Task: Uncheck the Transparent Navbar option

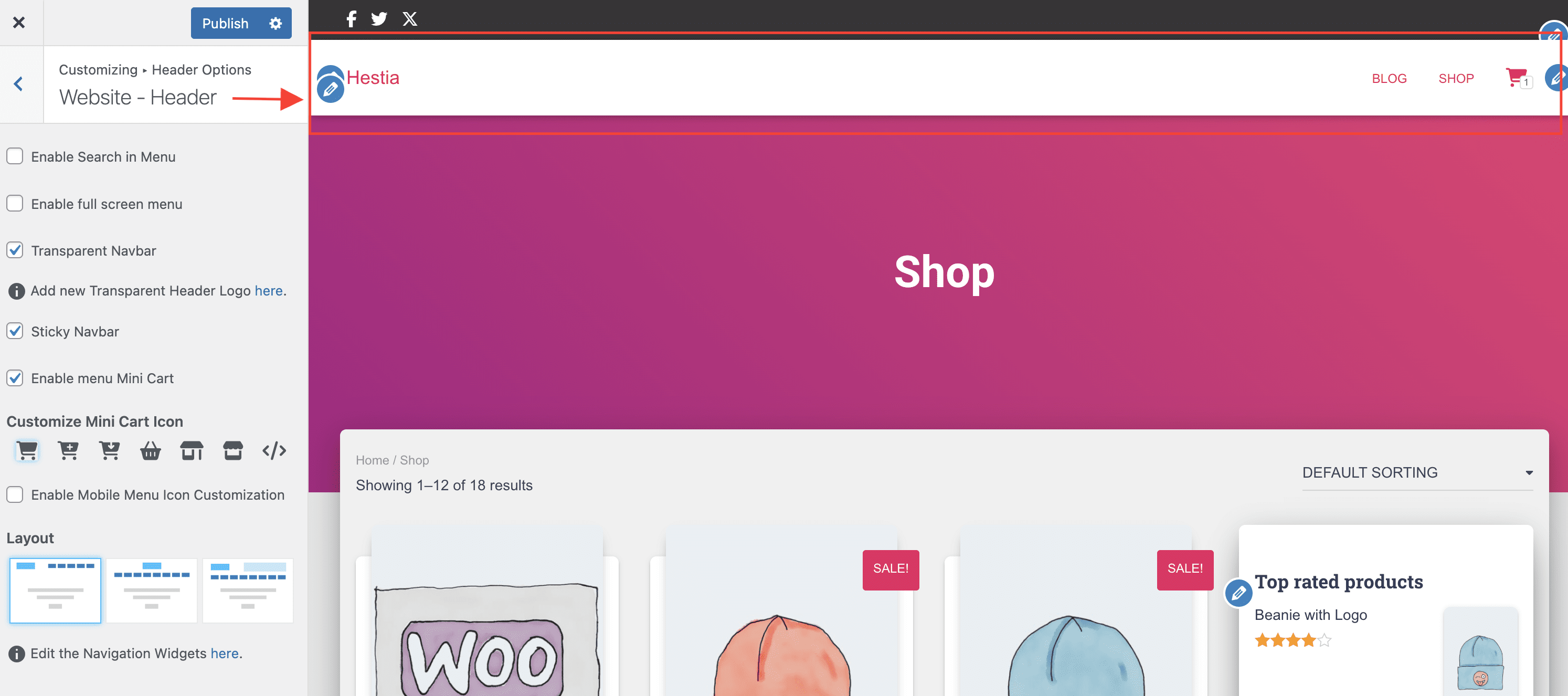Action: [x=15, y=250]
